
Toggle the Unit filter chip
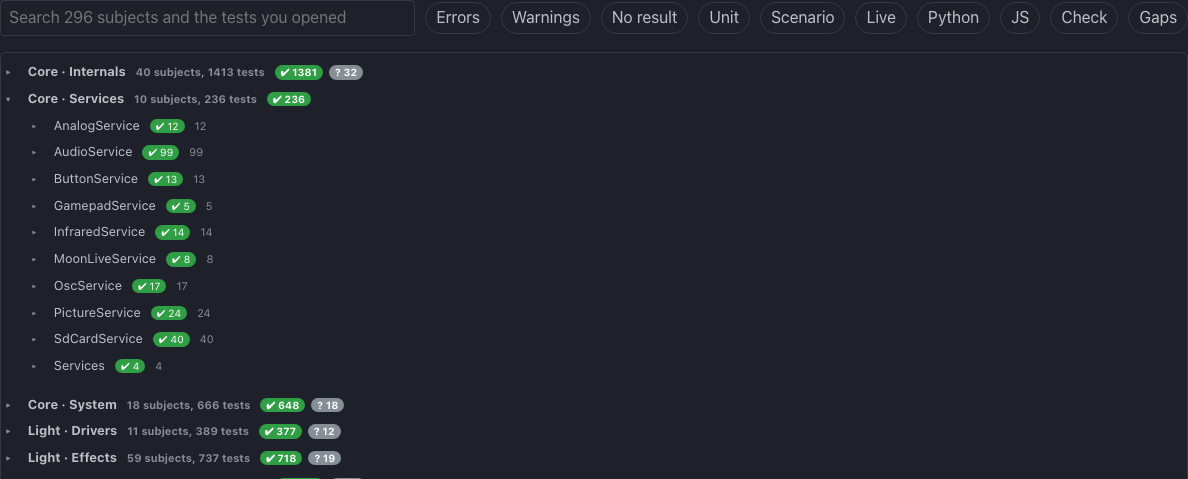pyautogui.click(x=724, y=17)
